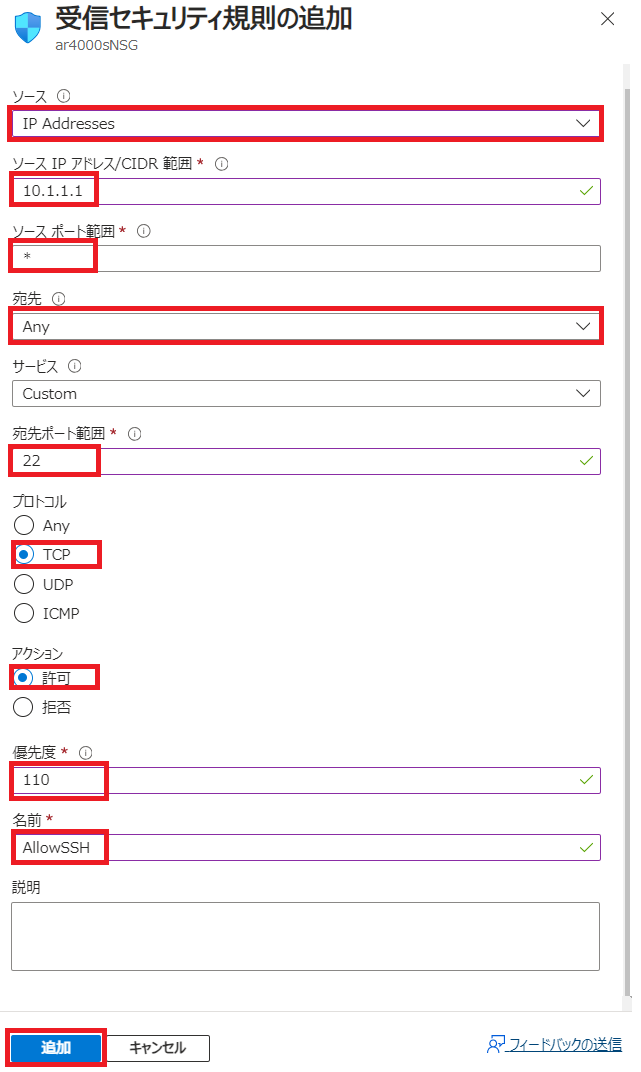Select the 拒否 action radio button
The height and width of the screenshot is (1072, 641).
(x=24, y=707)
